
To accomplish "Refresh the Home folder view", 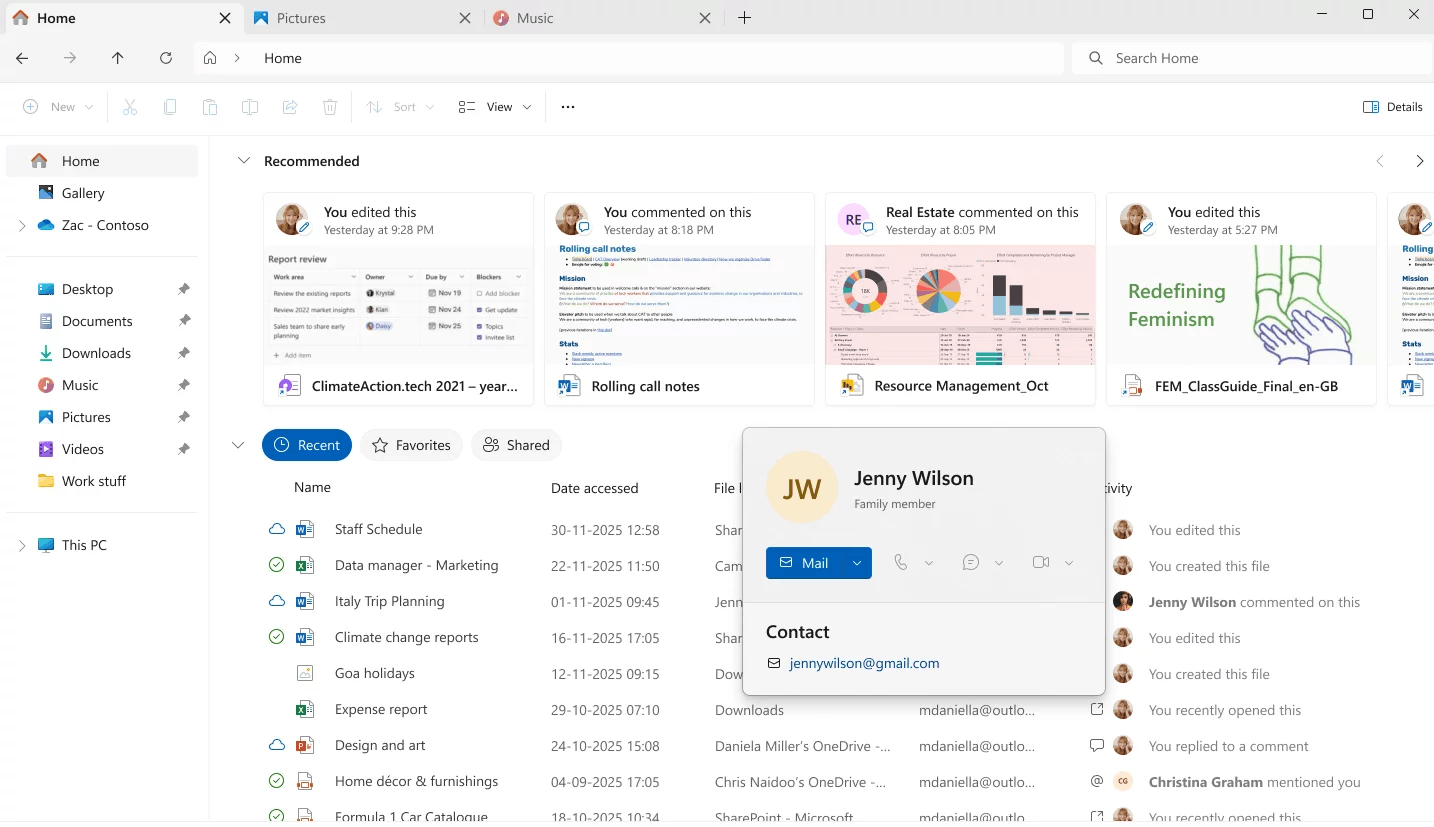I will [x=166, y=58].
